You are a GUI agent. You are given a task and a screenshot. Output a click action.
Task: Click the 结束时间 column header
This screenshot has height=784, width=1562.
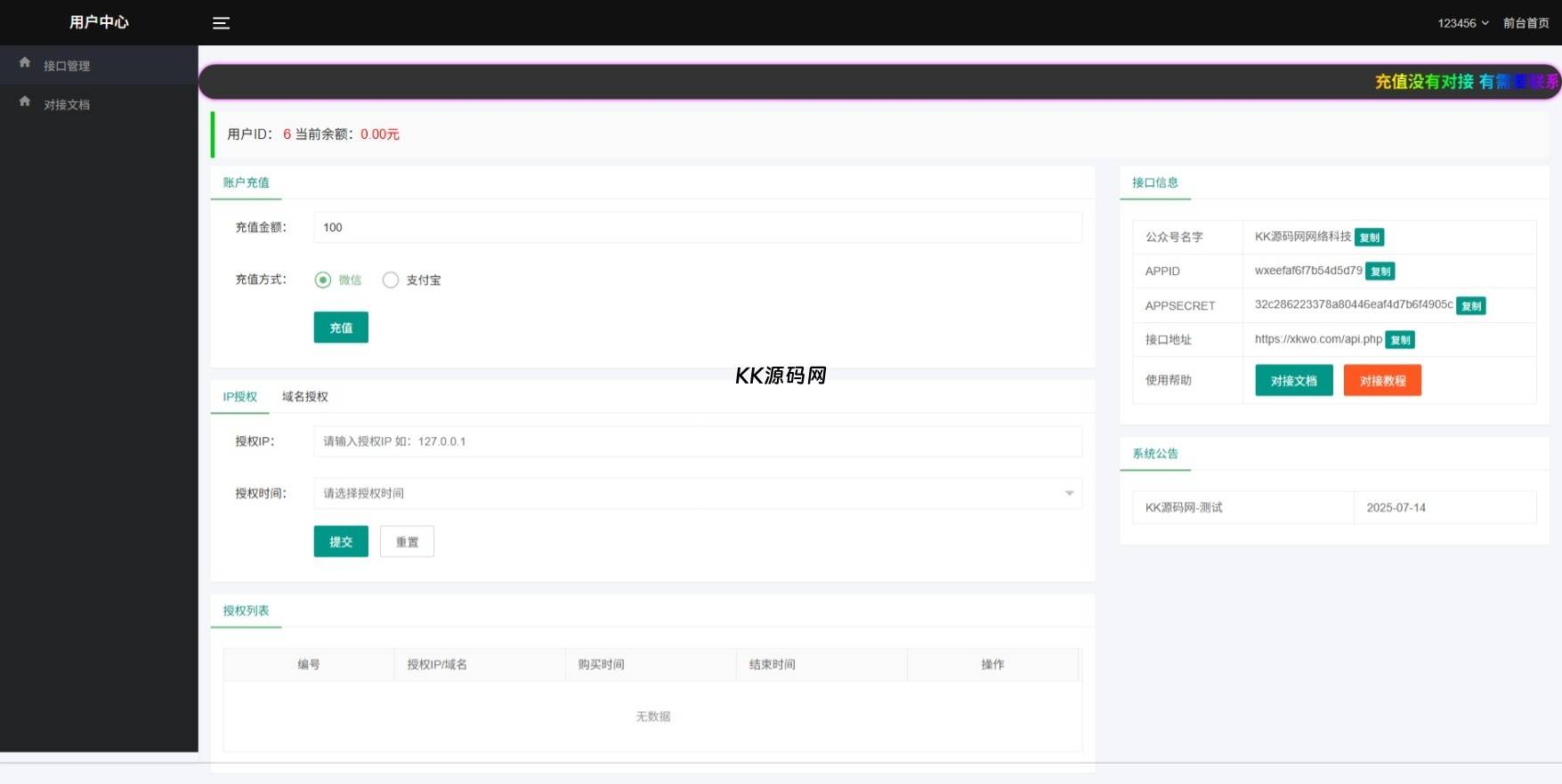[x=821, y=665]
